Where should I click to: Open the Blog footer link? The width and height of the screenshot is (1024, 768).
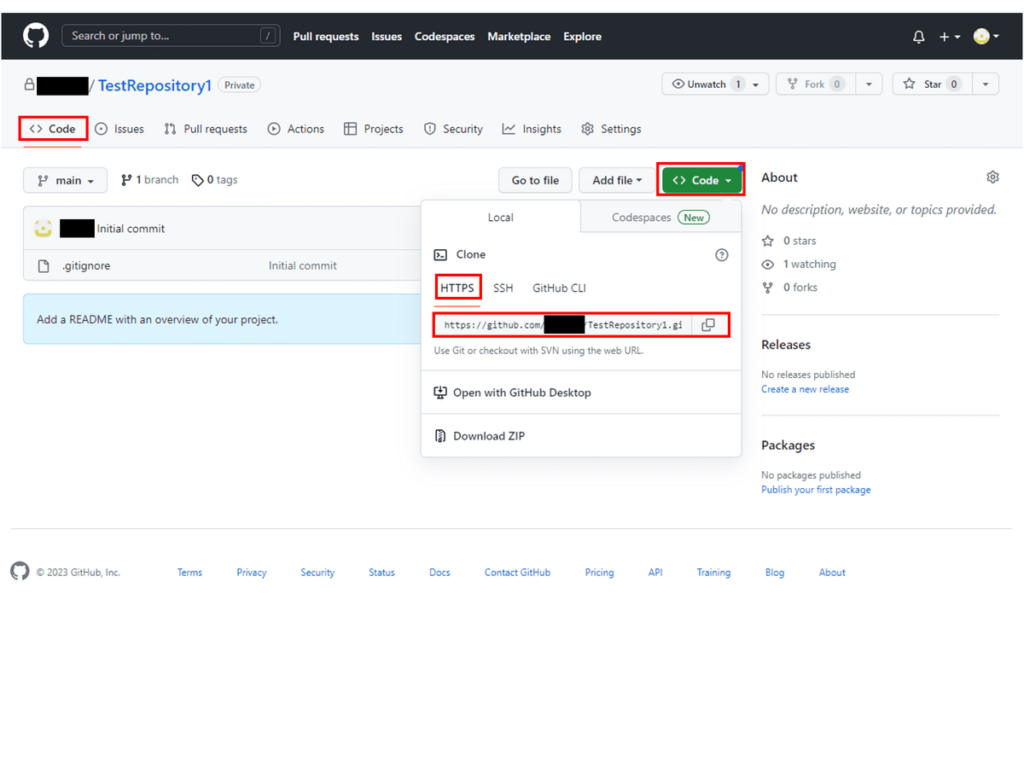tap(775, 572)
